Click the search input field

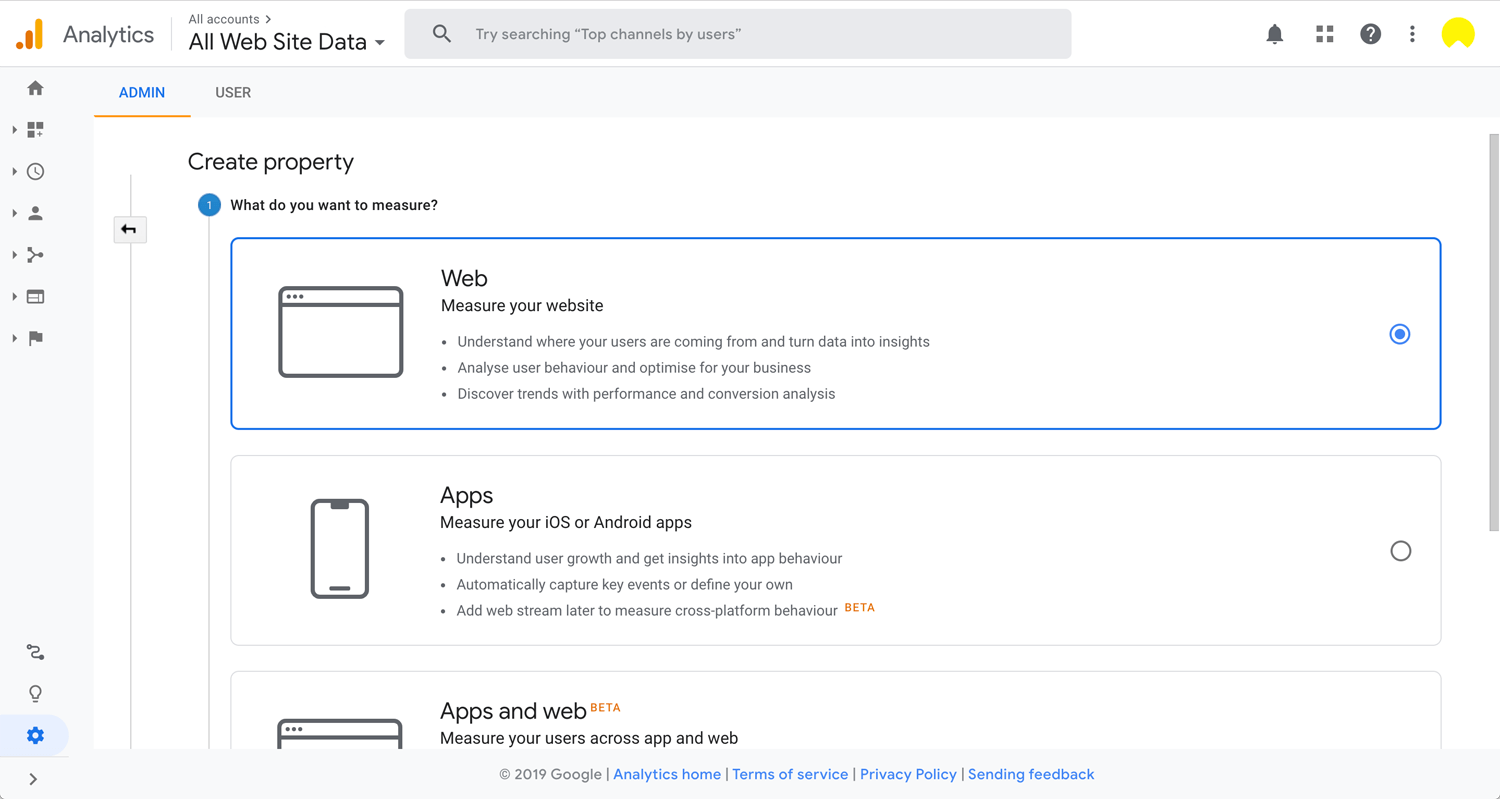tap(738, 34)
